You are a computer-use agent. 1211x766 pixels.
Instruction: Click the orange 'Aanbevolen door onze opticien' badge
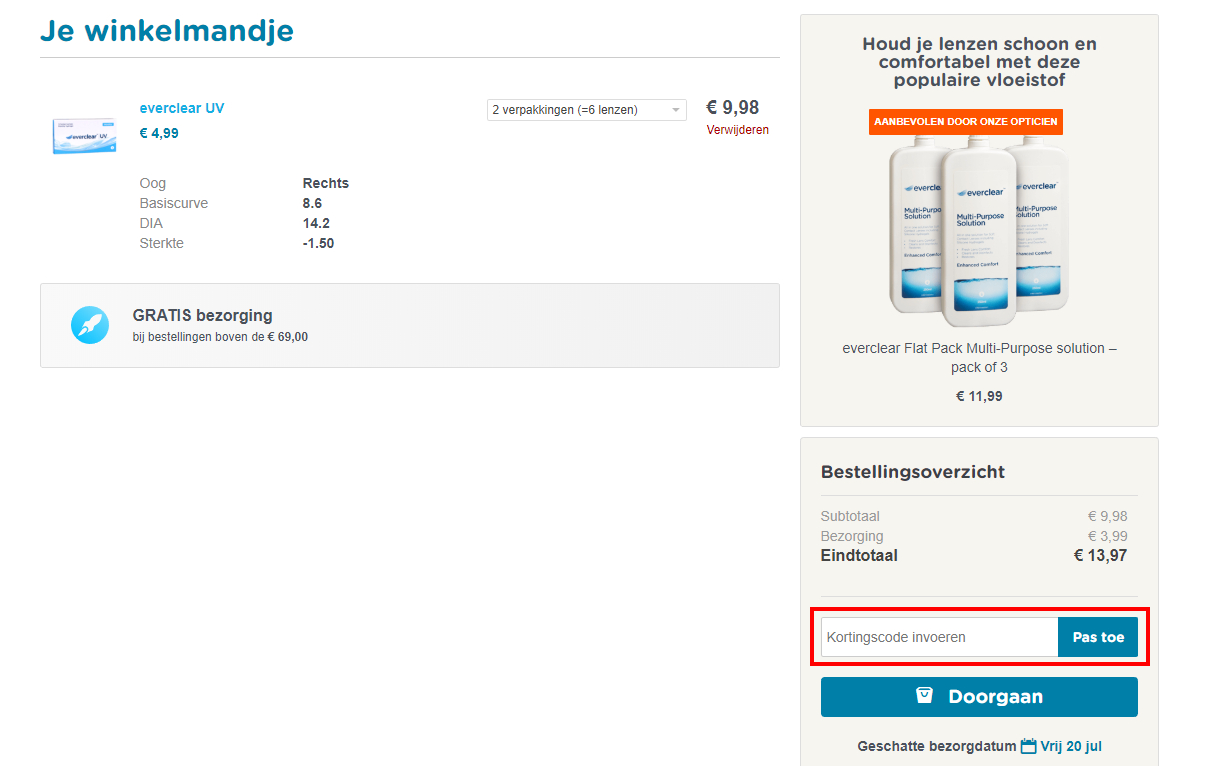(x=965, y=122)
